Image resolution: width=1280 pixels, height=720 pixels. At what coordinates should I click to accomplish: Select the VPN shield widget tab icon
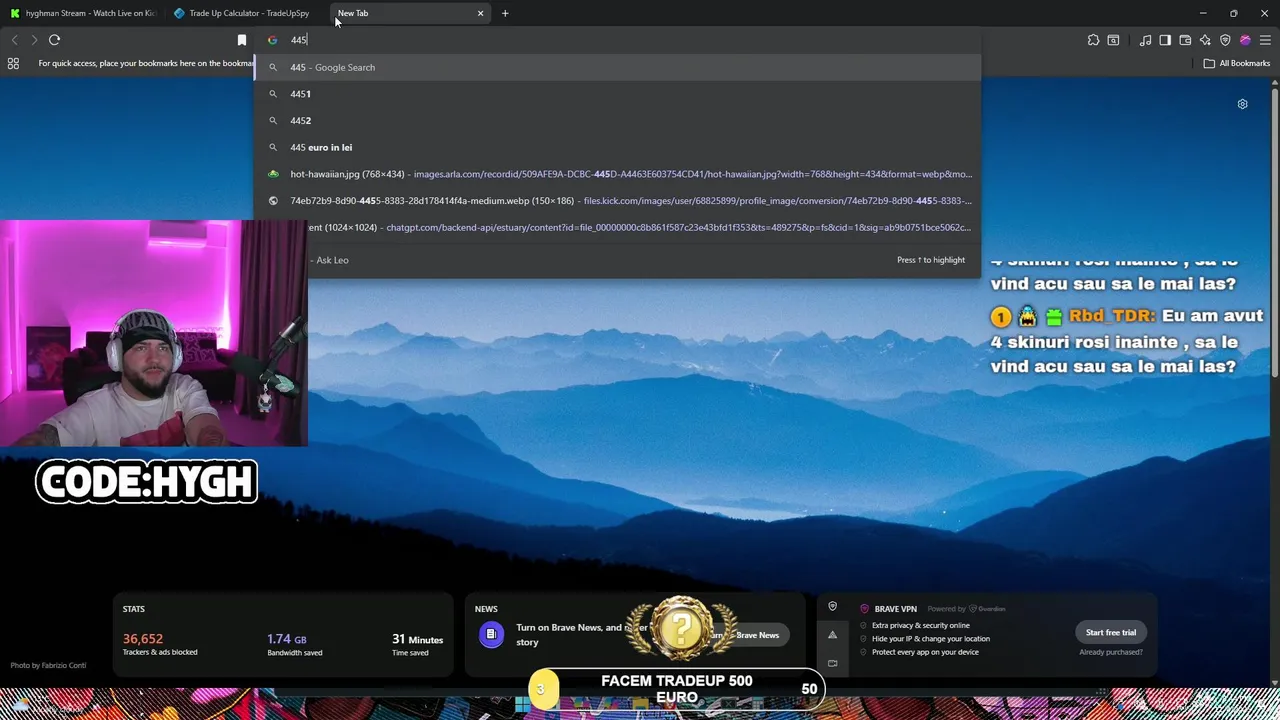pyautogui.click(x=832, y=607)
